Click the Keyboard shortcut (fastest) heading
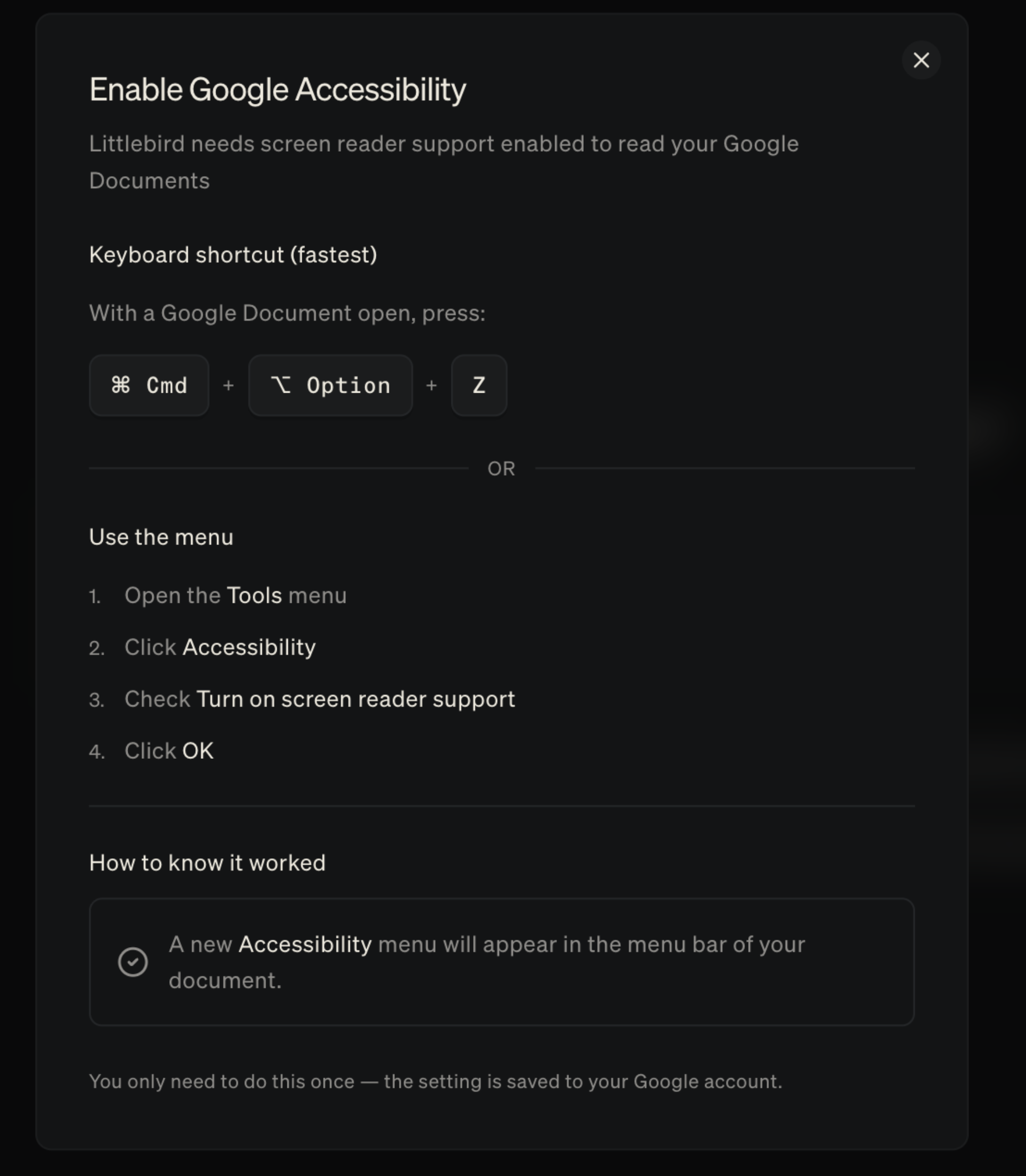 coord(233,255)
